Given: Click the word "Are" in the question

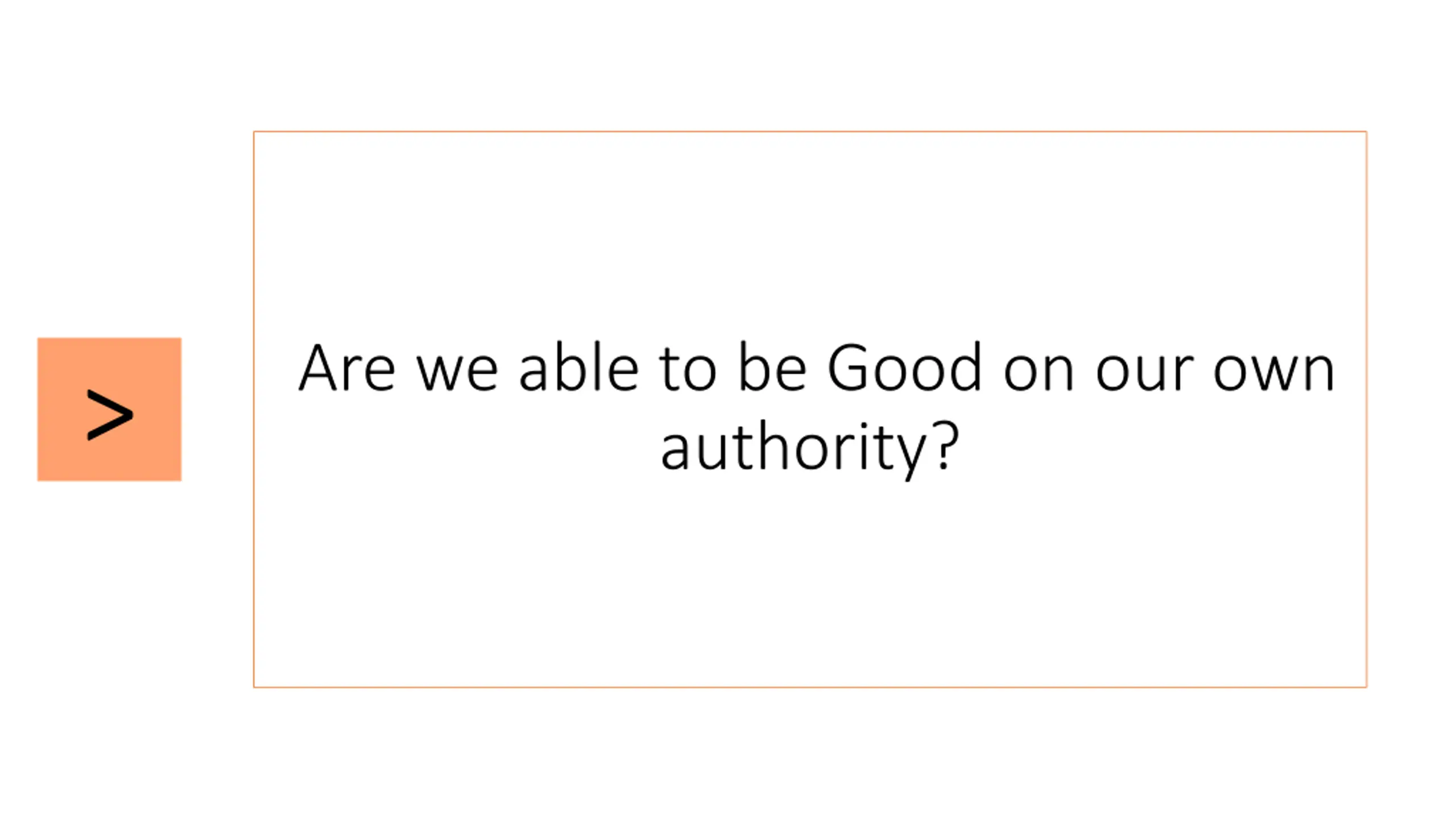Looking at the screenshot, I should click(346, 367).
